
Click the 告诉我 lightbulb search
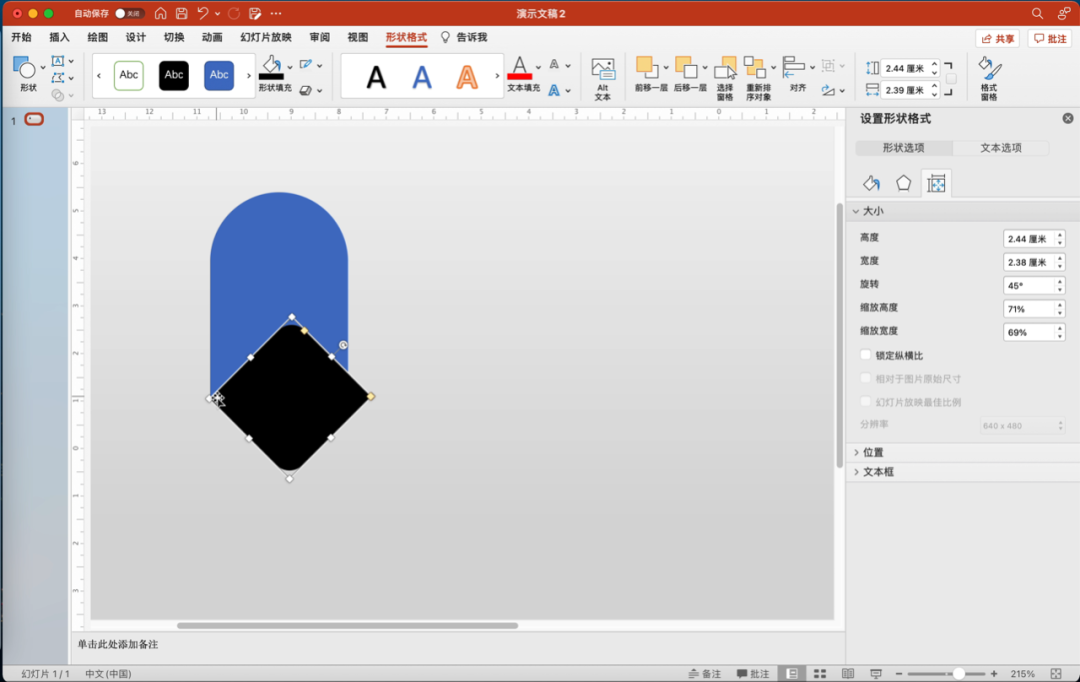click(x=464, y=37)
